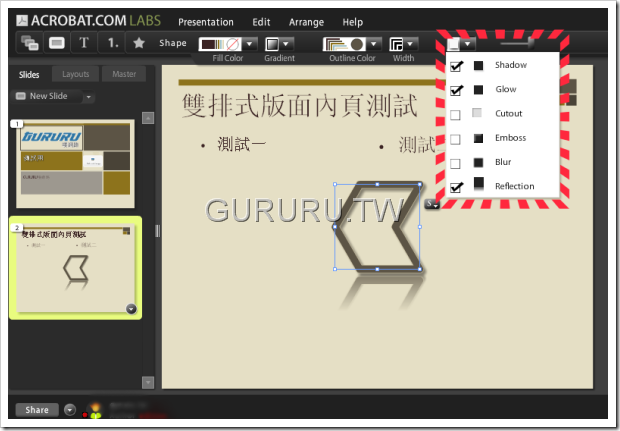Click the Shadow effect preview icon
The height and width of the screenshot is (431, 620).
click(478, 65)
